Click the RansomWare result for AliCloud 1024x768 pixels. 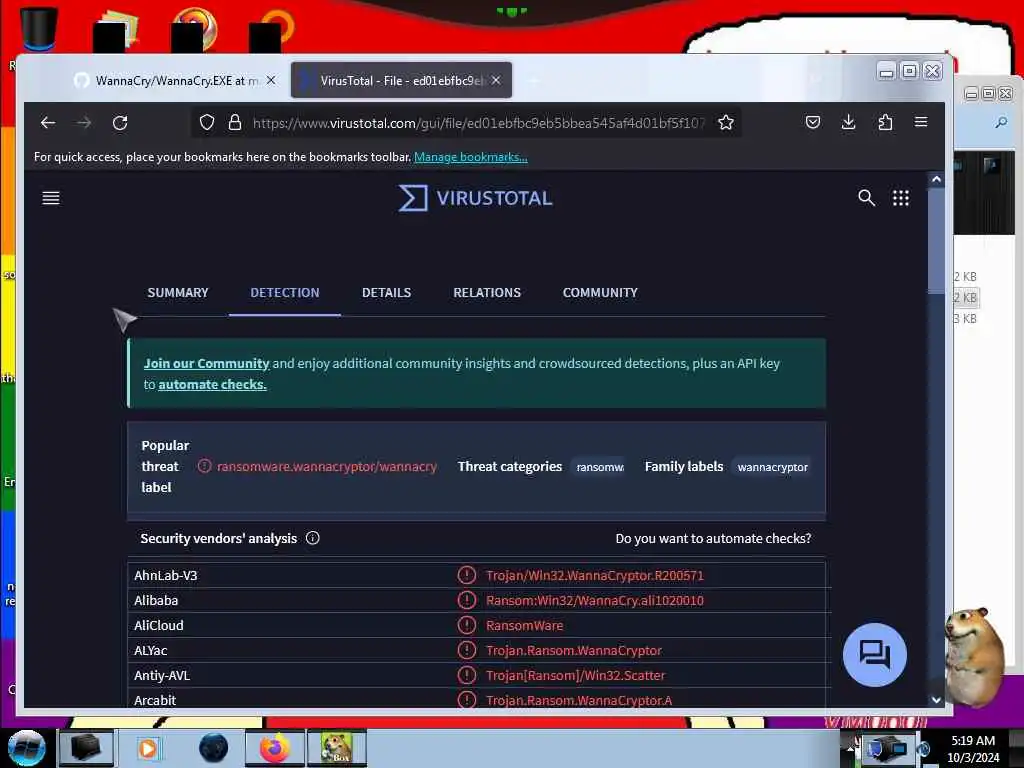pyautogui.click(x=524, y=625)
